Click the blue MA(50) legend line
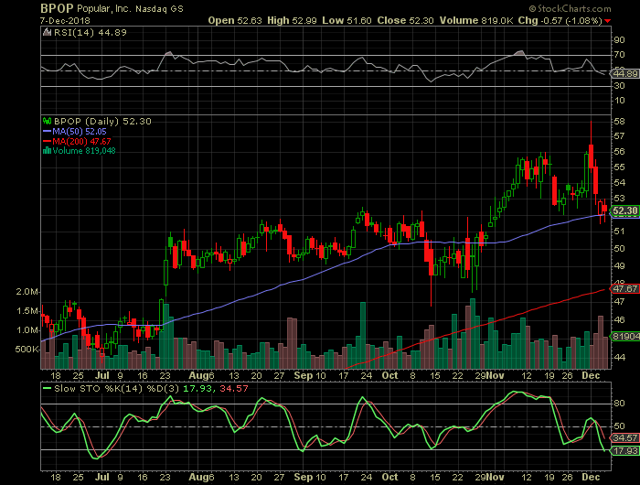640x485 pixels. point(47,131)
